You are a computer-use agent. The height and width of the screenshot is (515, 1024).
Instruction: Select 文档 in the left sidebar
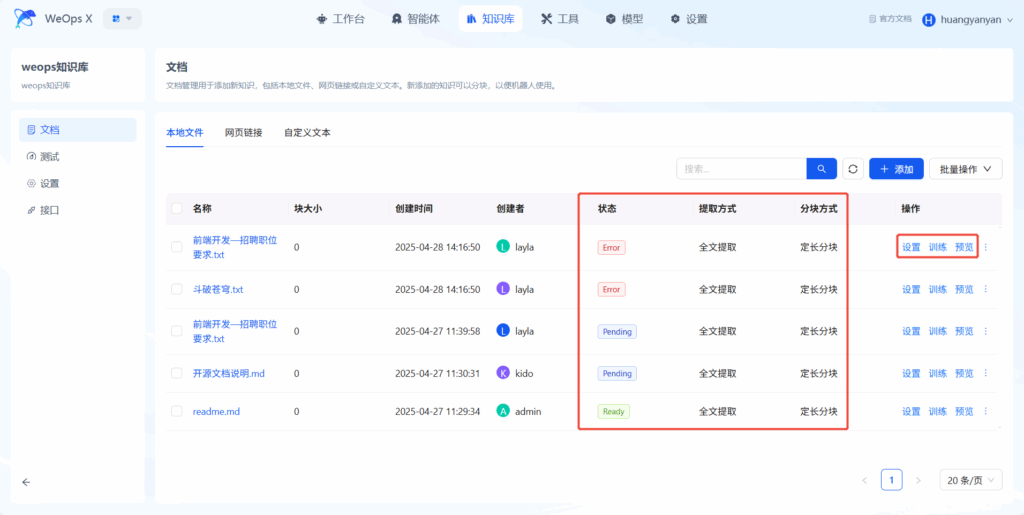(78, 130)
